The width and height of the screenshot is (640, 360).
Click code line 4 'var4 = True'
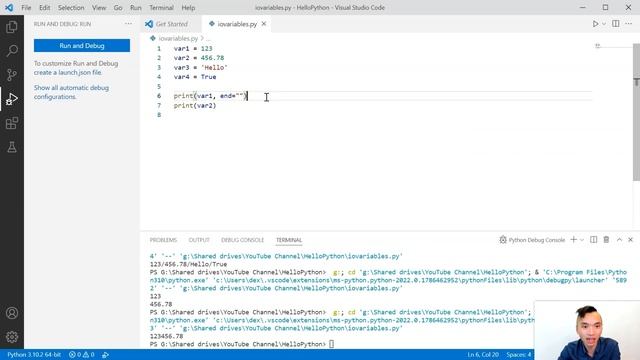point(195,77)
